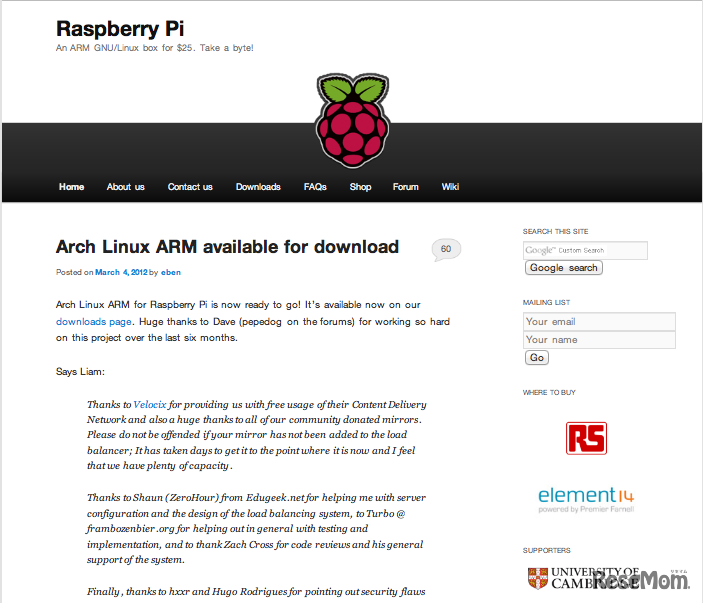
Task: Open the RS Components retailer logo
Action: point(586,438)
